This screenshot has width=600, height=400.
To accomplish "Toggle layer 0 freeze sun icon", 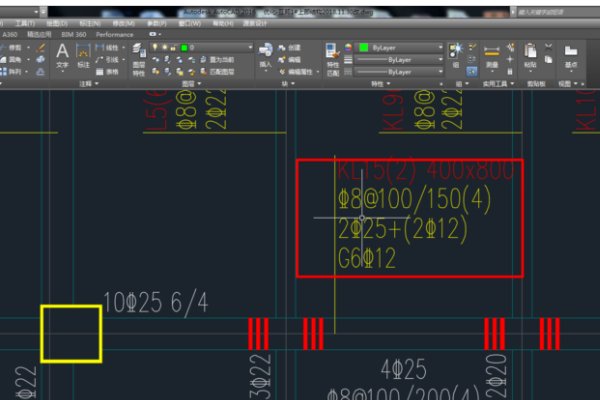I will click(165, 47).
